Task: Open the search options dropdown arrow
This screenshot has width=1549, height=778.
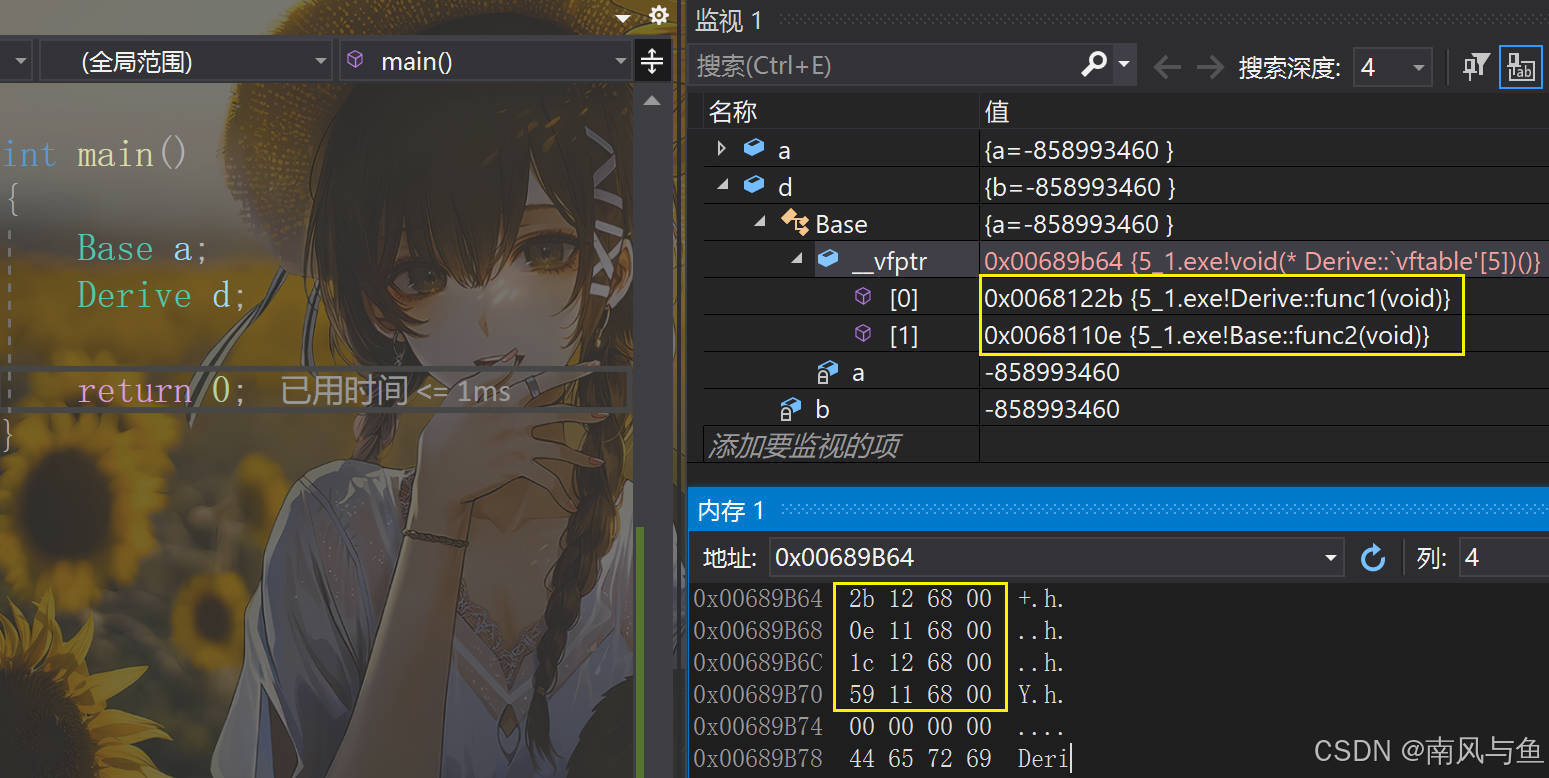Action: (x=1125, y=65)
